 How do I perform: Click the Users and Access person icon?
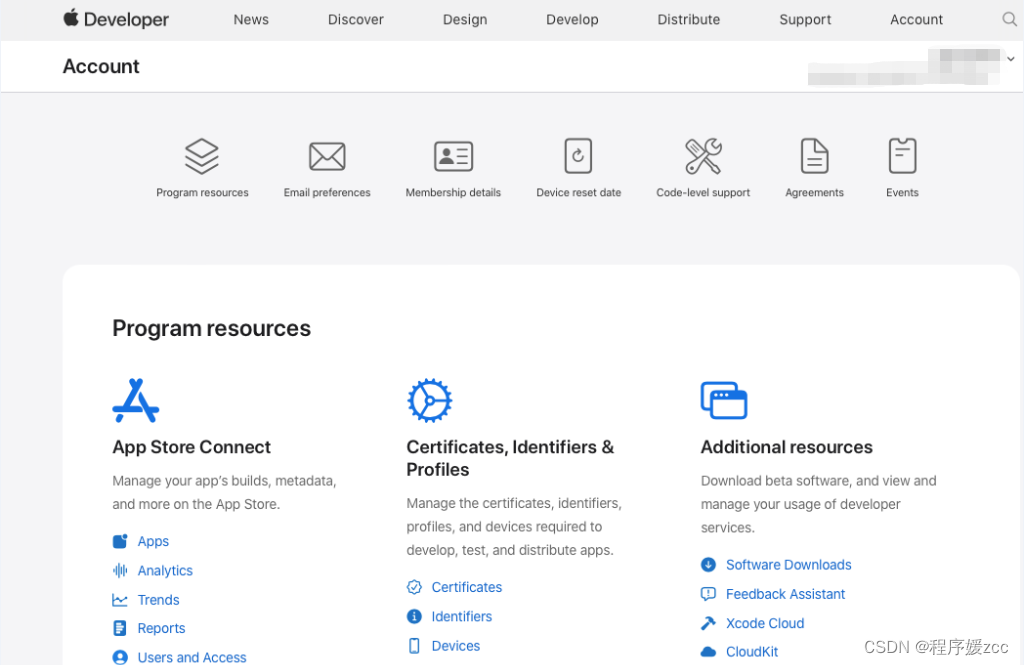pos(120,657)
